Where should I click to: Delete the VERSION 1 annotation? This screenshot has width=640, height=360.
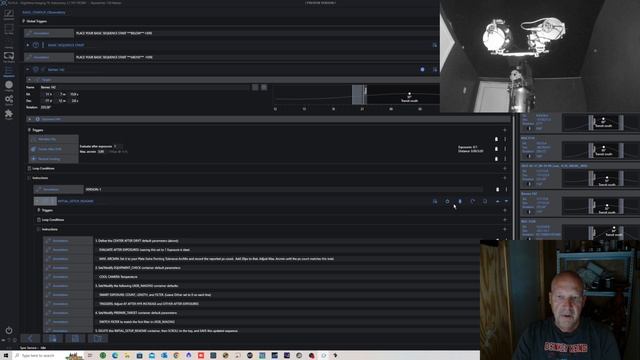click(x=497, y=189)
